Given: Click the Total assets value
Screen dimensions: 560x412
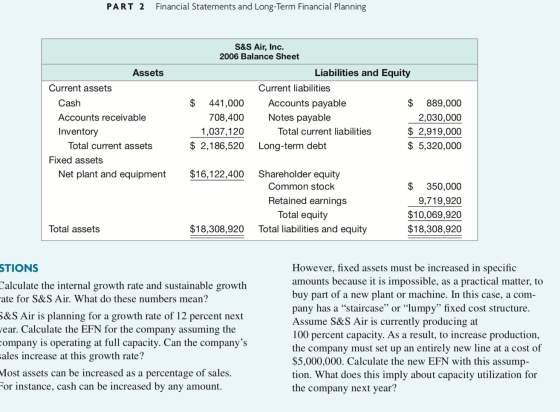Looking at the screenshot, I should pyautogui.click(x=217, y=229).
